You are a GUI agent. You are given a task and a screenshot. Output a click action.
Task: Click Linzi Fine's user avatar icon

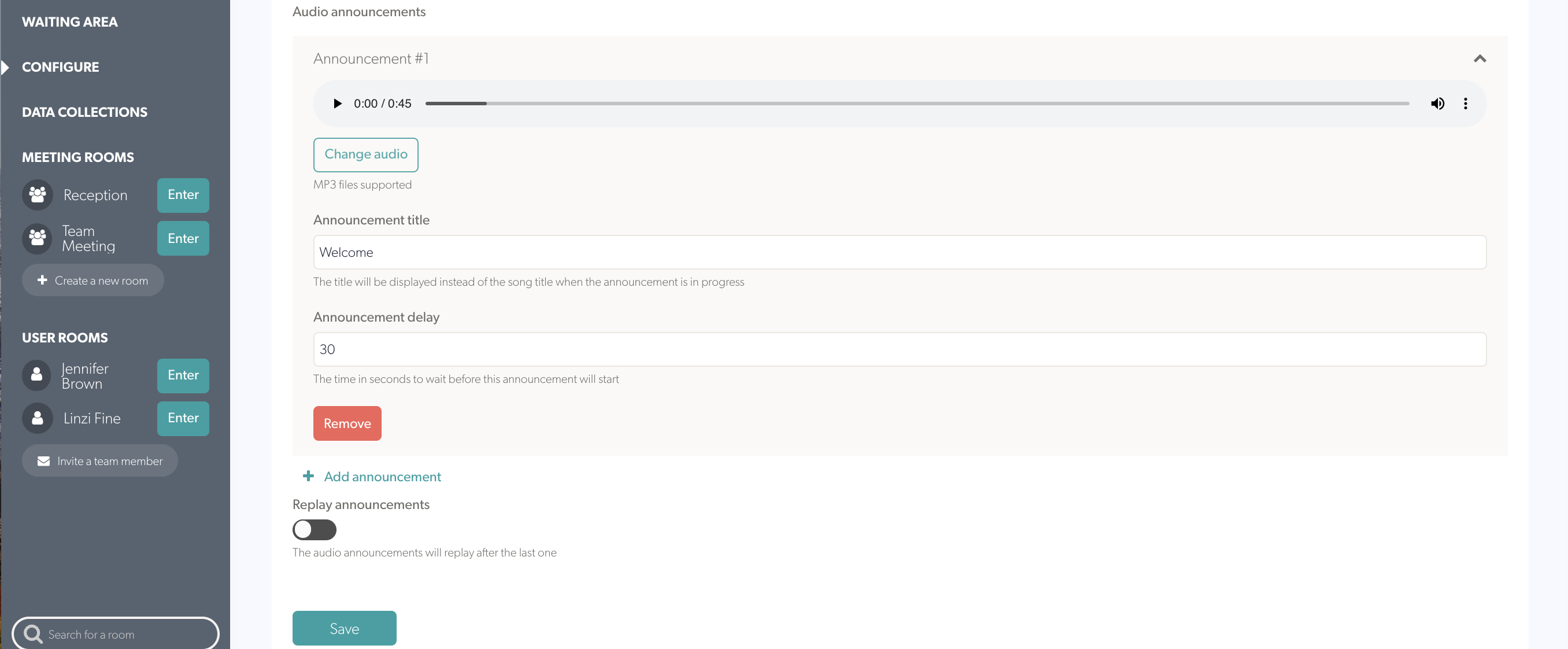pos(37,418)
